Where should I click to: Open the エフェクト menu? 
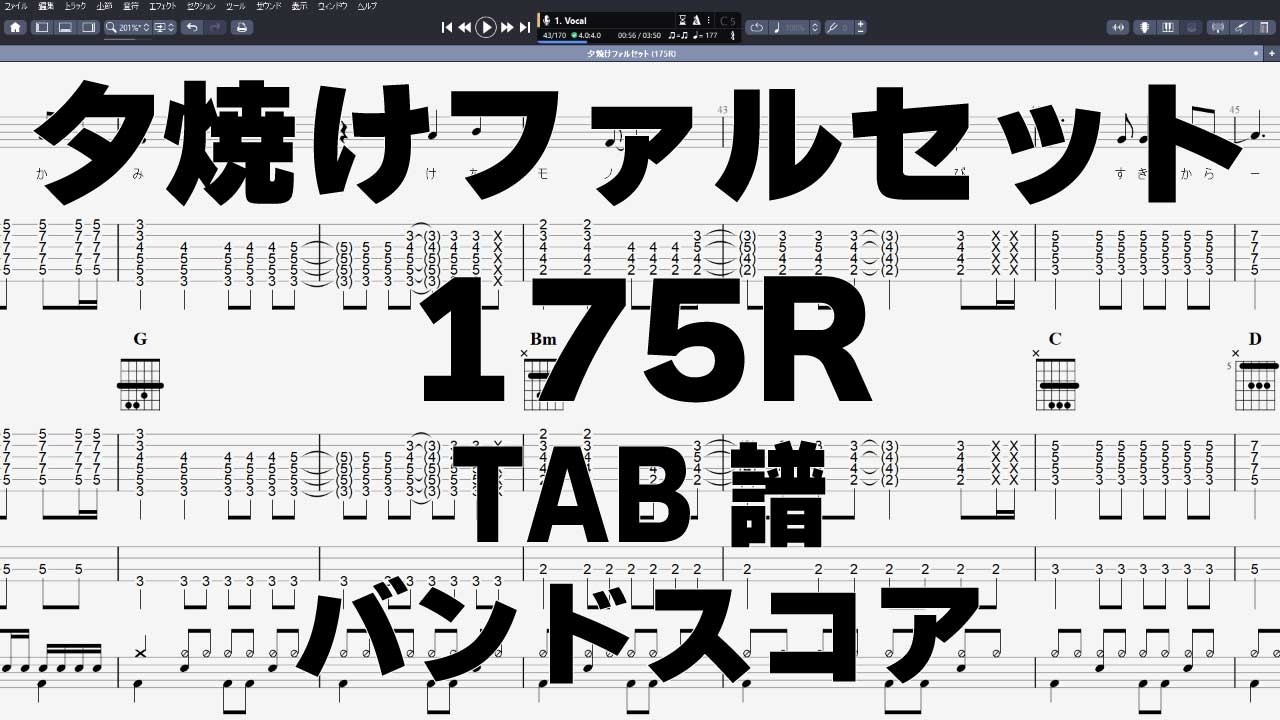tap(162, 6)
